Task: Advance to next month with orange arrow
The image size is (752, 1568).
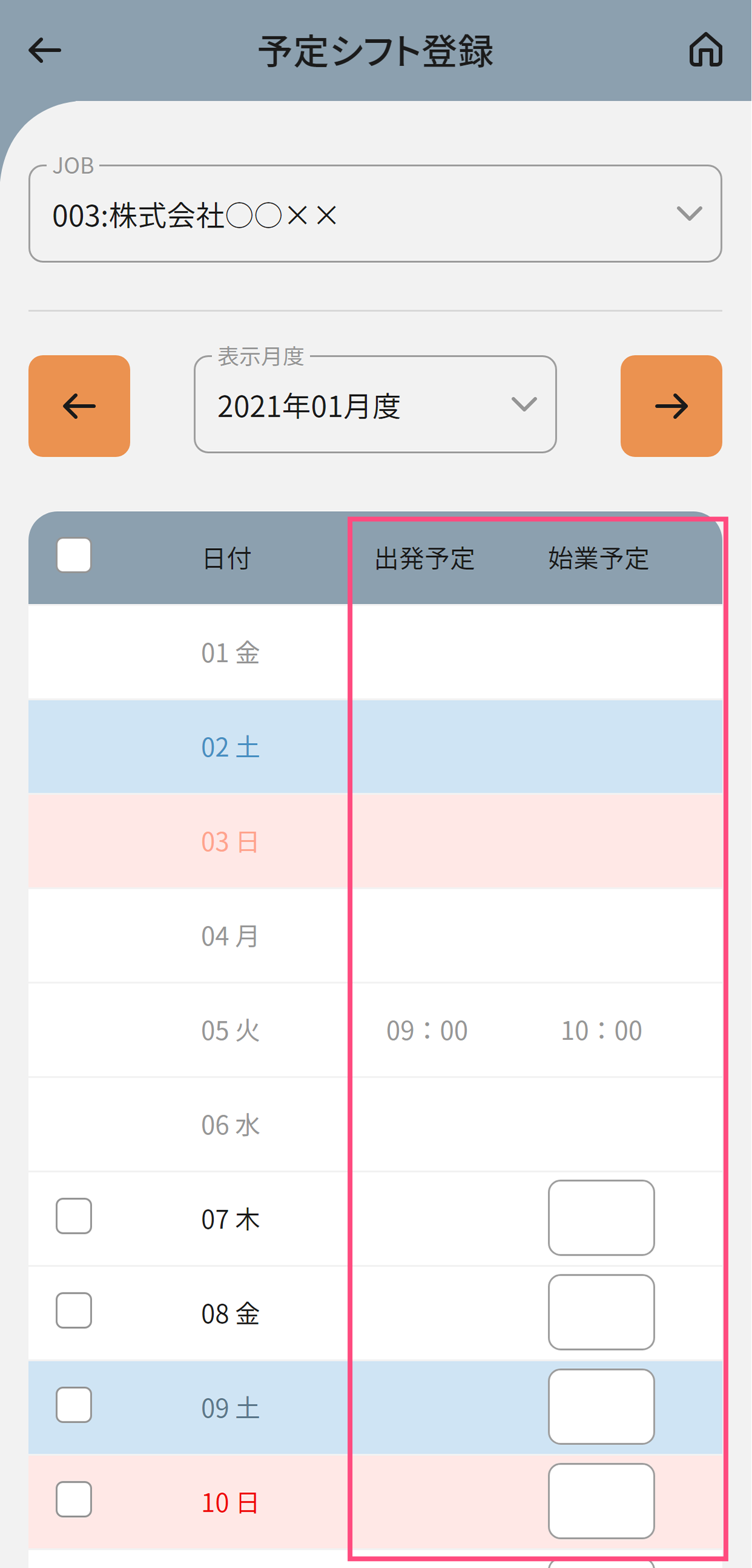Action: click(x=670, y=406)
